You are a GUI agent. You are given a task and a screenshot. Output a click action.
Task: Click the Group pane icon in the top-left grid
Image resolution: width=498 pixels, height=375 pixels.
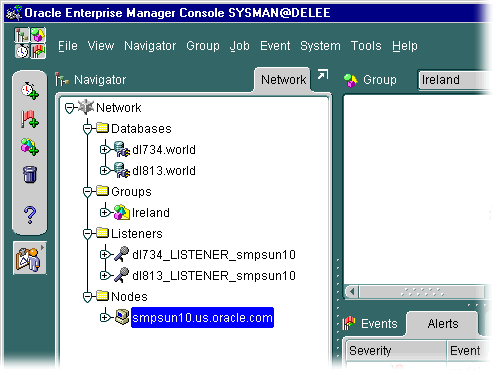38,35
